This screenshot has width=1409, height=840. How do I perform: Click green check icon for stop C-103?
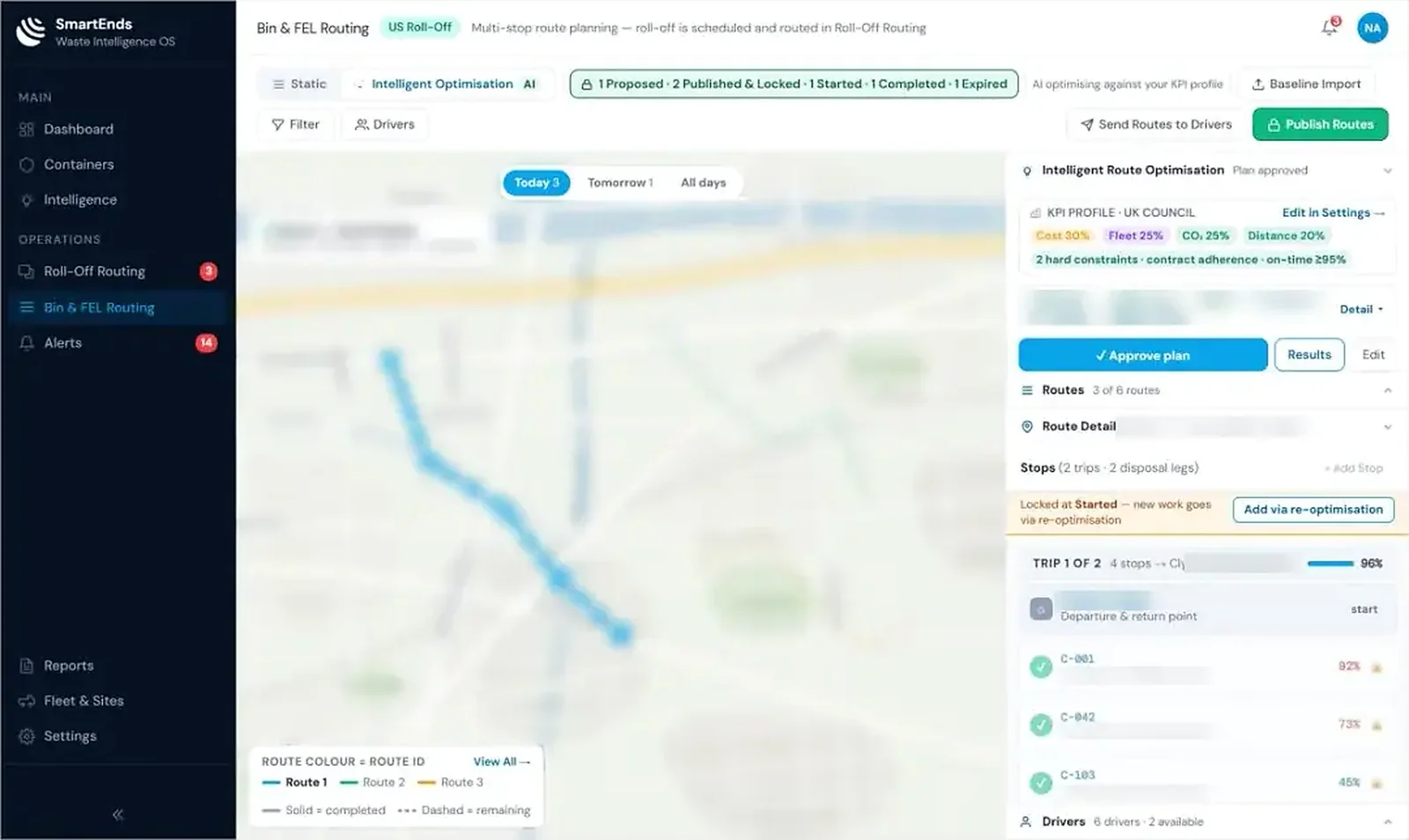[x=1041, y=783]
